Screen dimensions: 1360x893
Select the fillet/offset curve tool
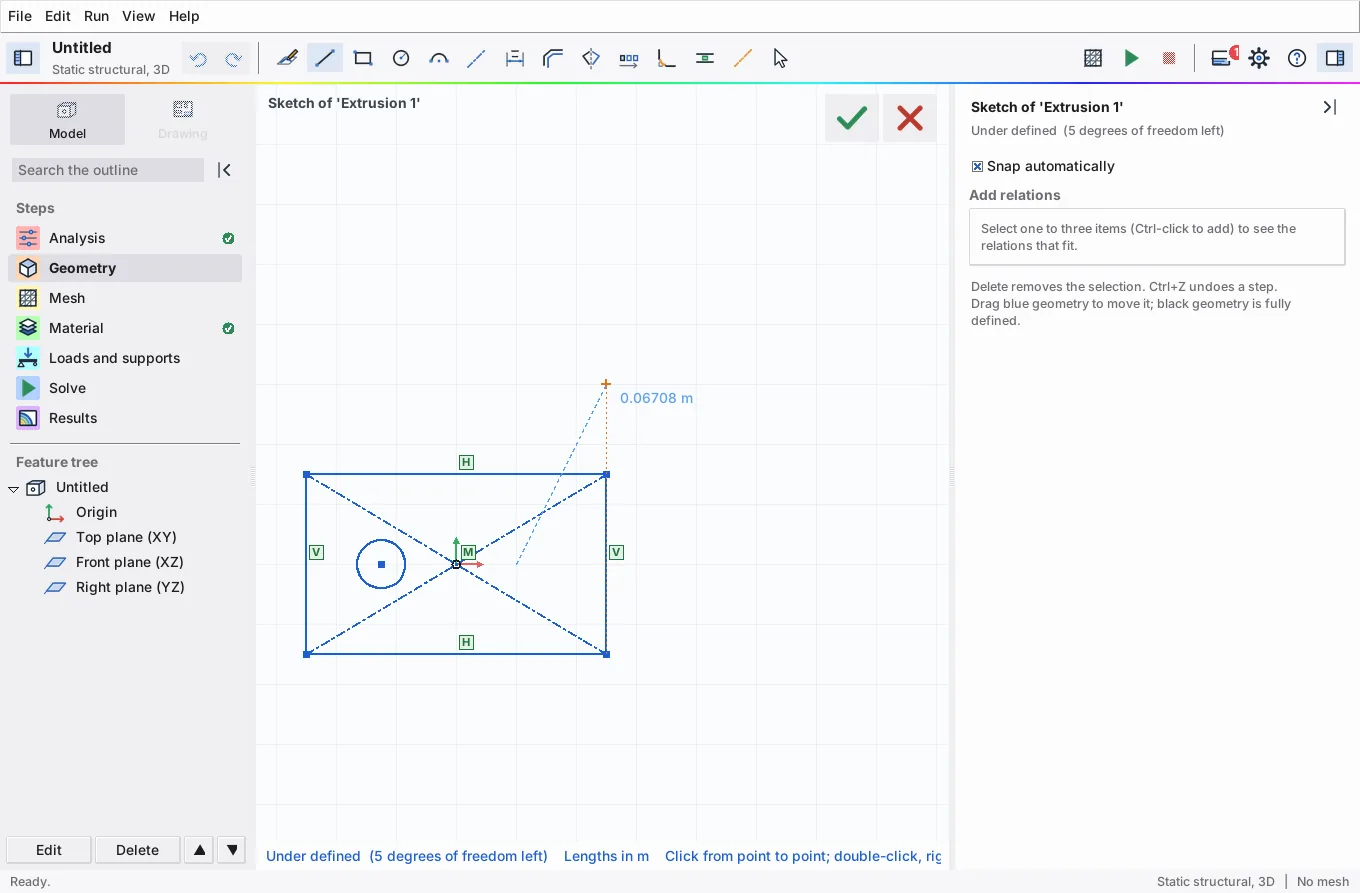pyautogui.click(x=553, y=58)
